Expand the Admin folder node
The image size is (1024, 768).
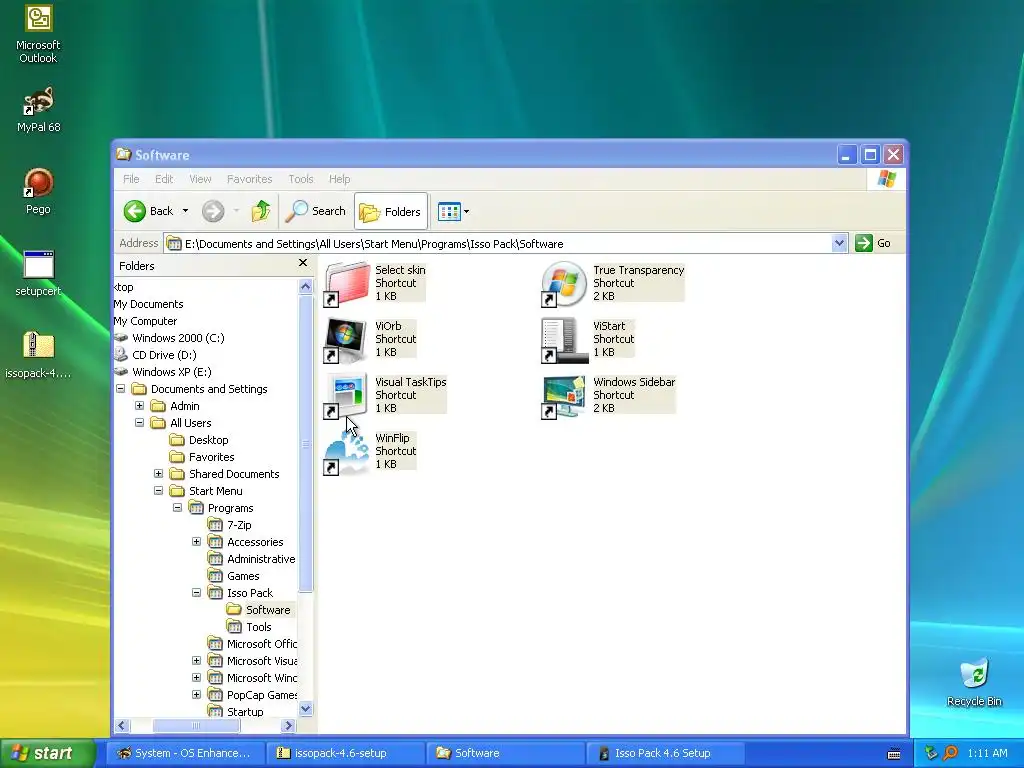tap(139, 406)
